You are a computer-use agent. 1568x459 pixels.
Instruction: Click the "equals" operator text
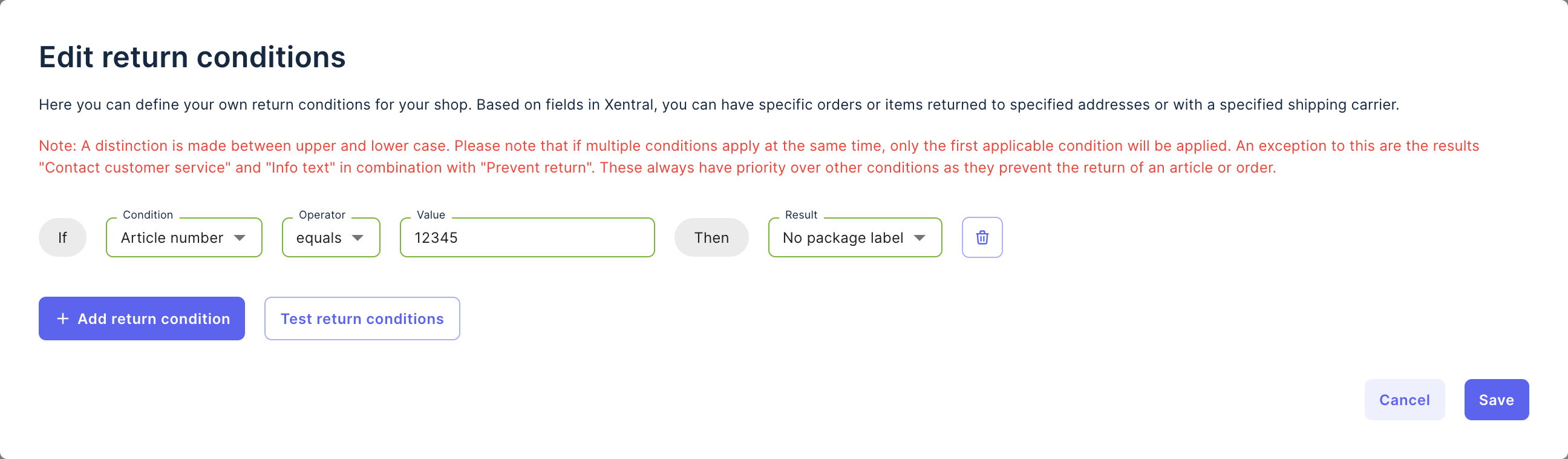pyautogui.click(x=318, y=238)
